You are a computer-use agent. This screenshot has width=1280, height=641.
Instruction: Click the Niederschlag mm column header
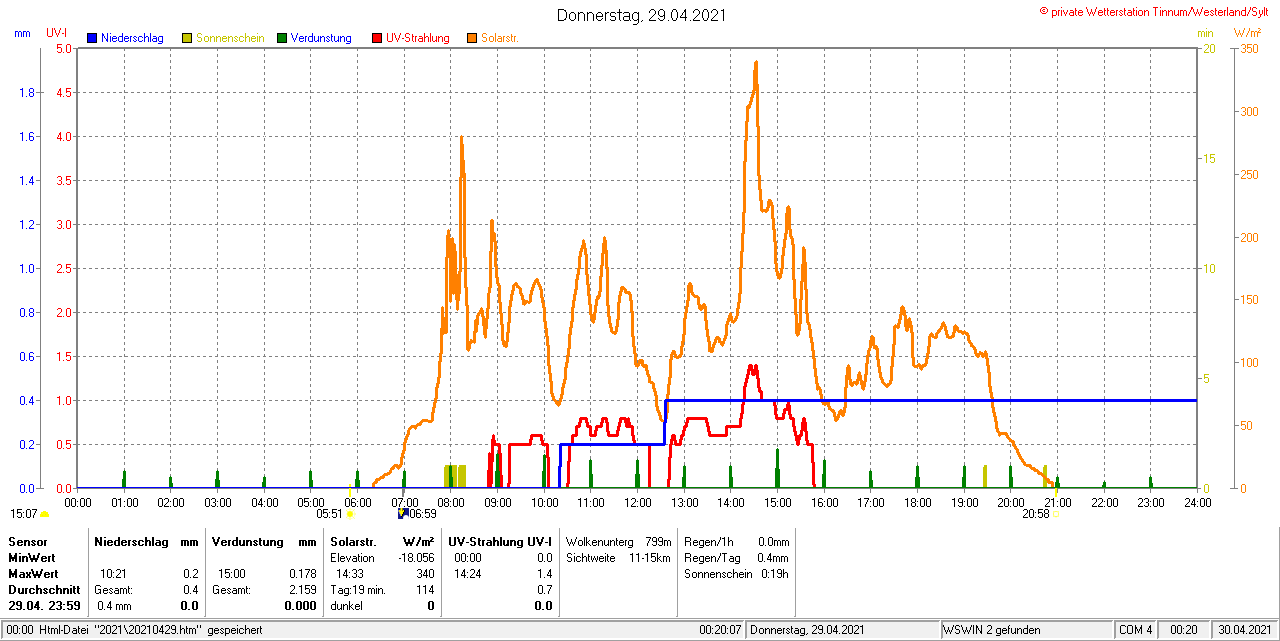147,541
